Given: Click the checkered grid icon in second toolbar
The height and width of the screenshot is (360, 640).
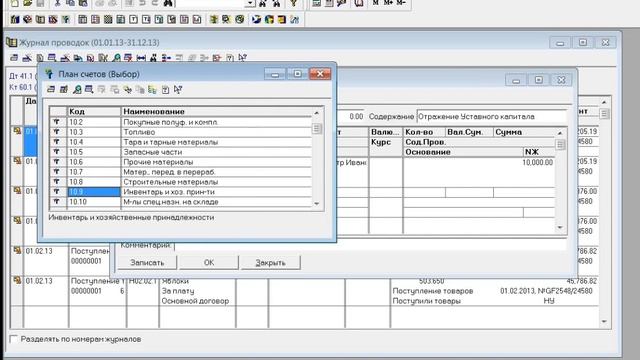Looking at the screenshot, I should pyautogui.click(x=108, y=19).
